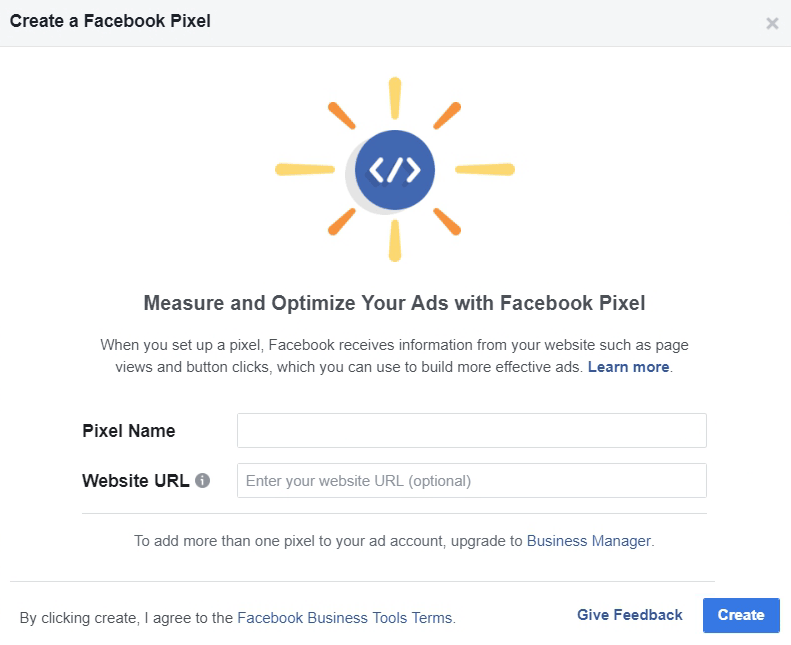Click the Pixel Name label

point(128,431)
